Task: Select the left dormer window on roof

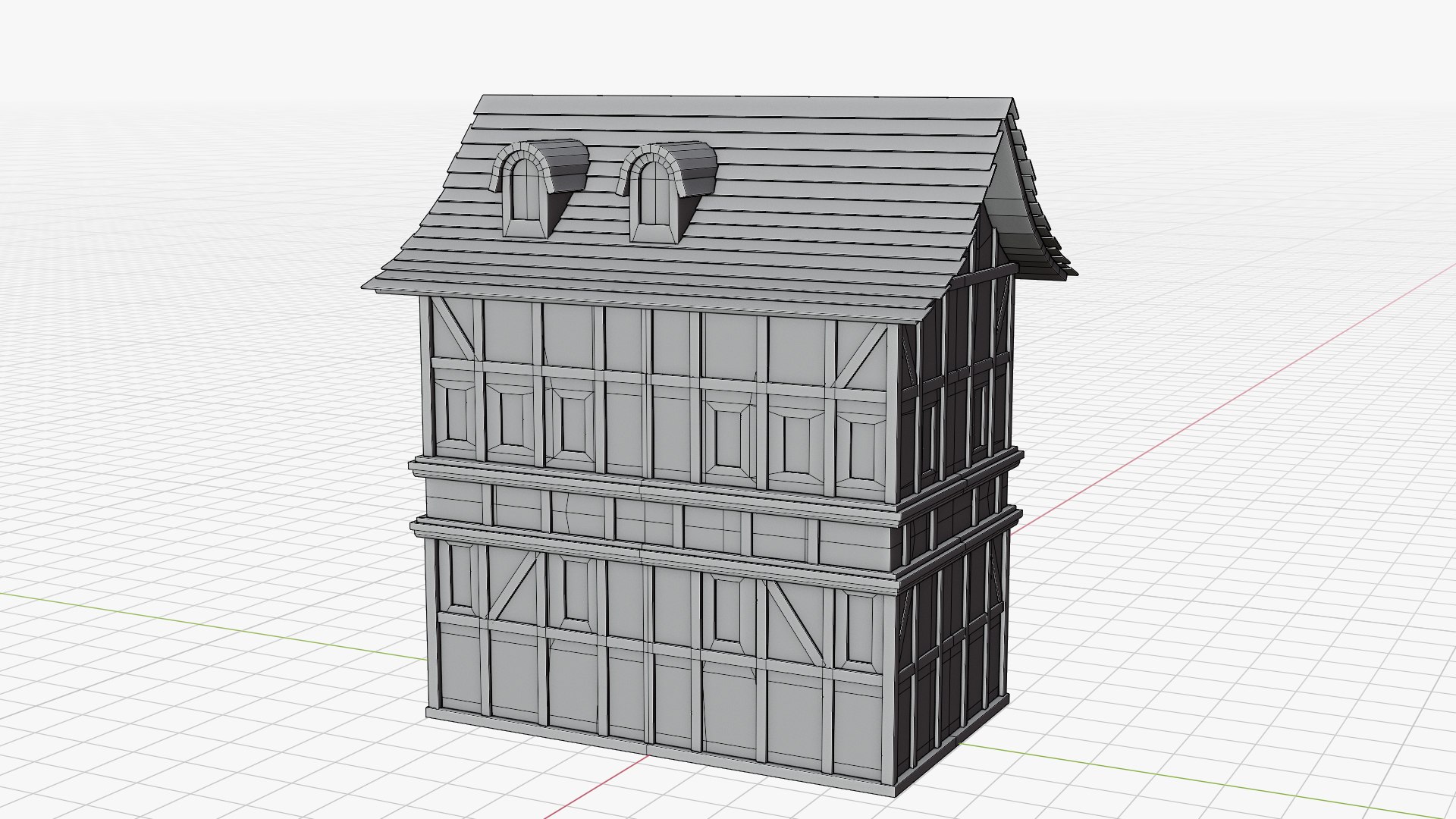Action: [x=539, y=189]
